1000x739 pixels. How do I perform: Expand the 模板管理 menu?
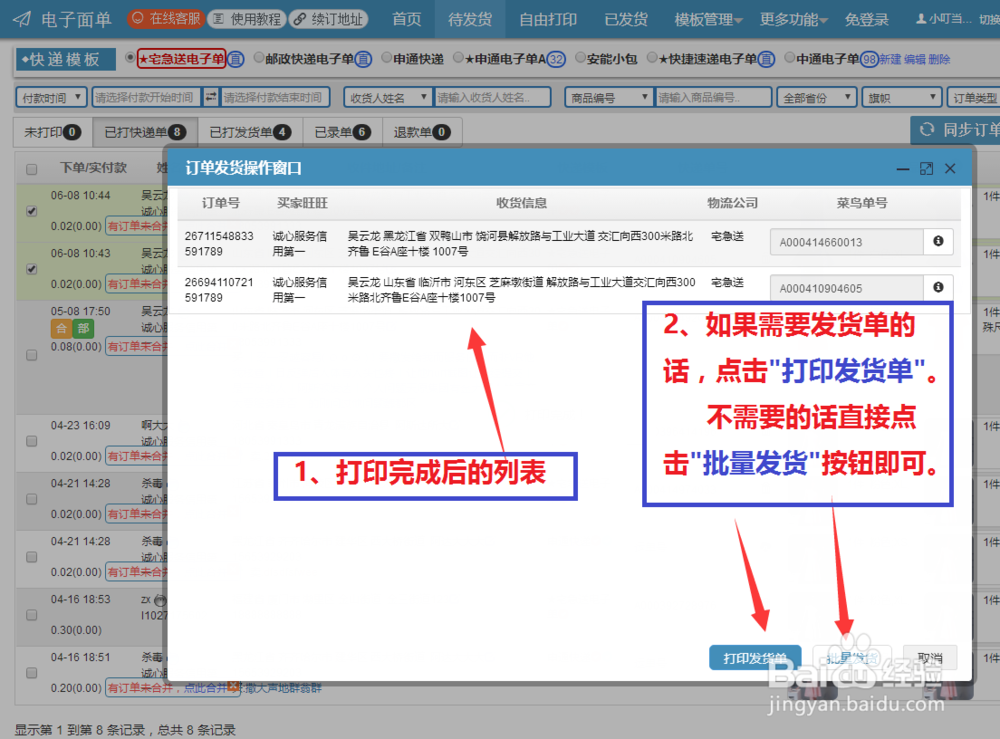coord(707,18)
